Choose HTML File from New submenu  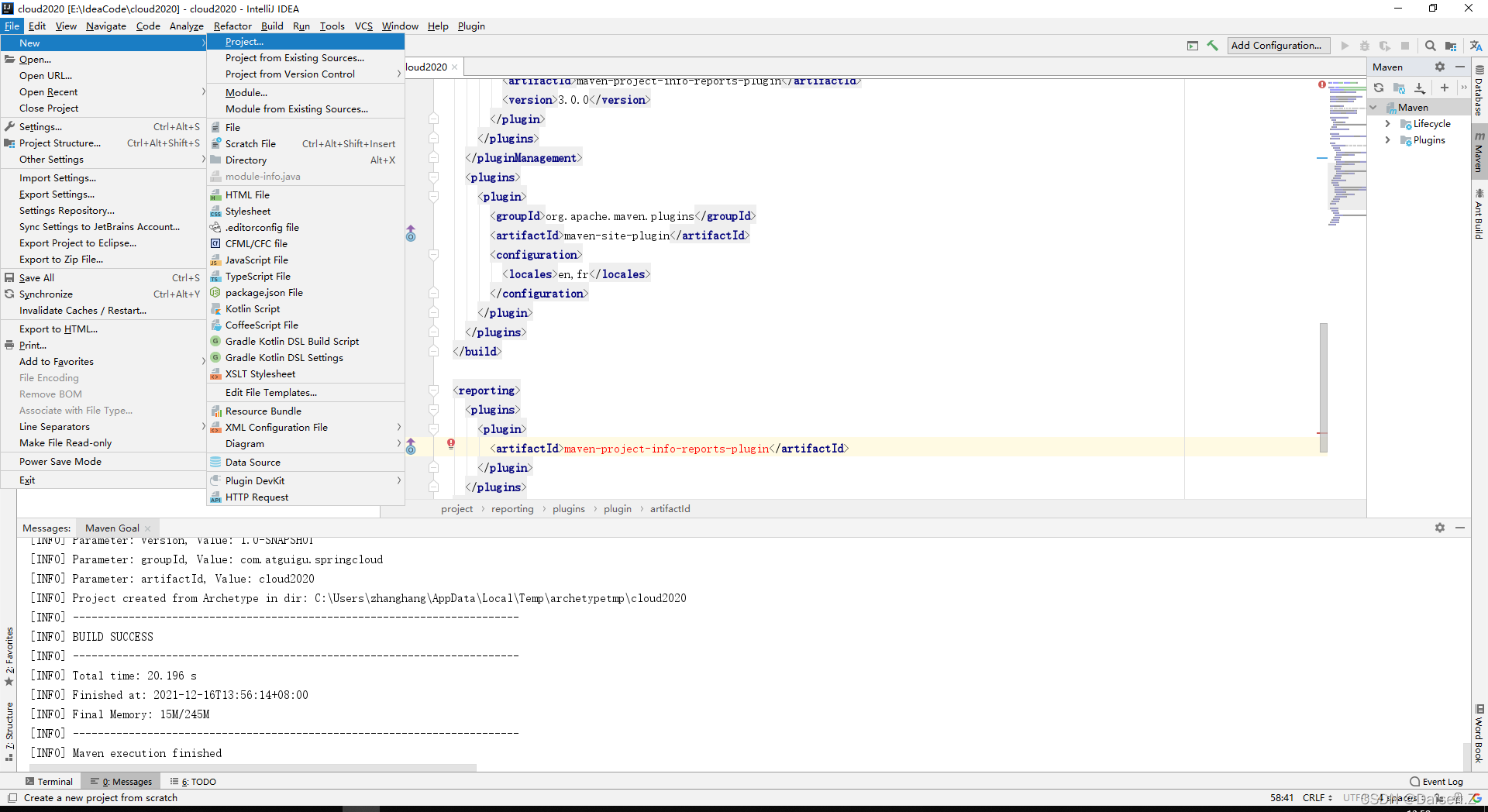tap(305, 195)
